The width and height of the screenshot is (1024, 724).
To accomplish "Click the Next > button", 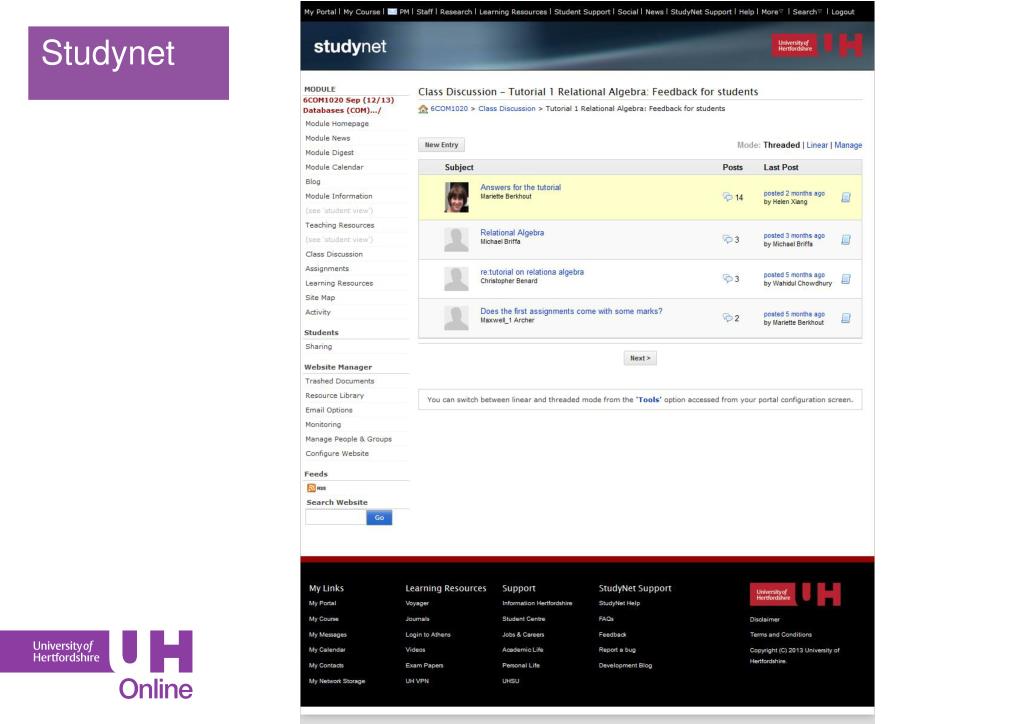I will pos(640,358).
